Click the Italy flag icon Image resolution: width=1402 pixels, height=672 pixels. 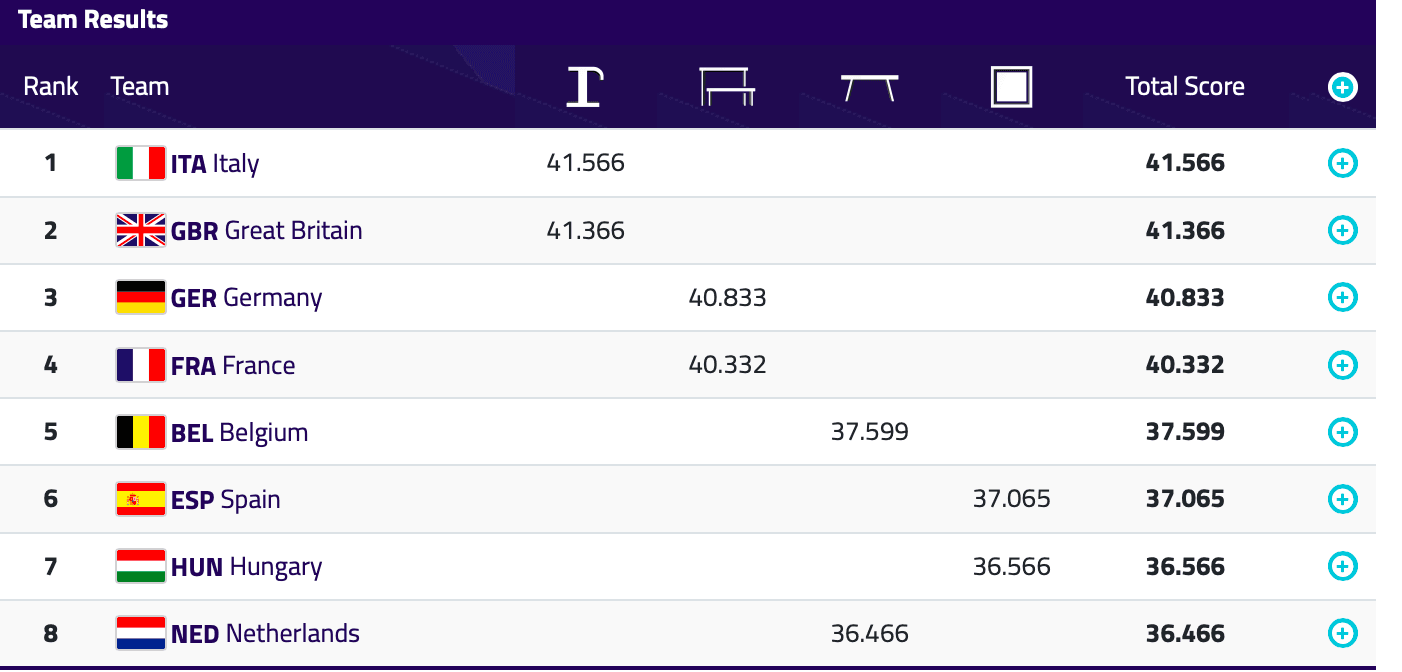click(x=140, y=163)
